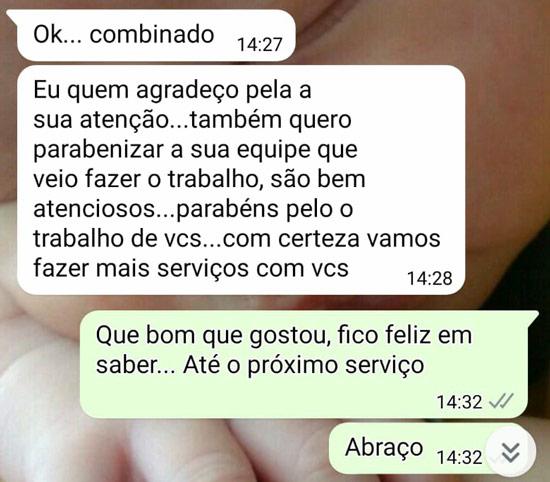Tap the word 'atenciosos' in long message

click(94, 209)
